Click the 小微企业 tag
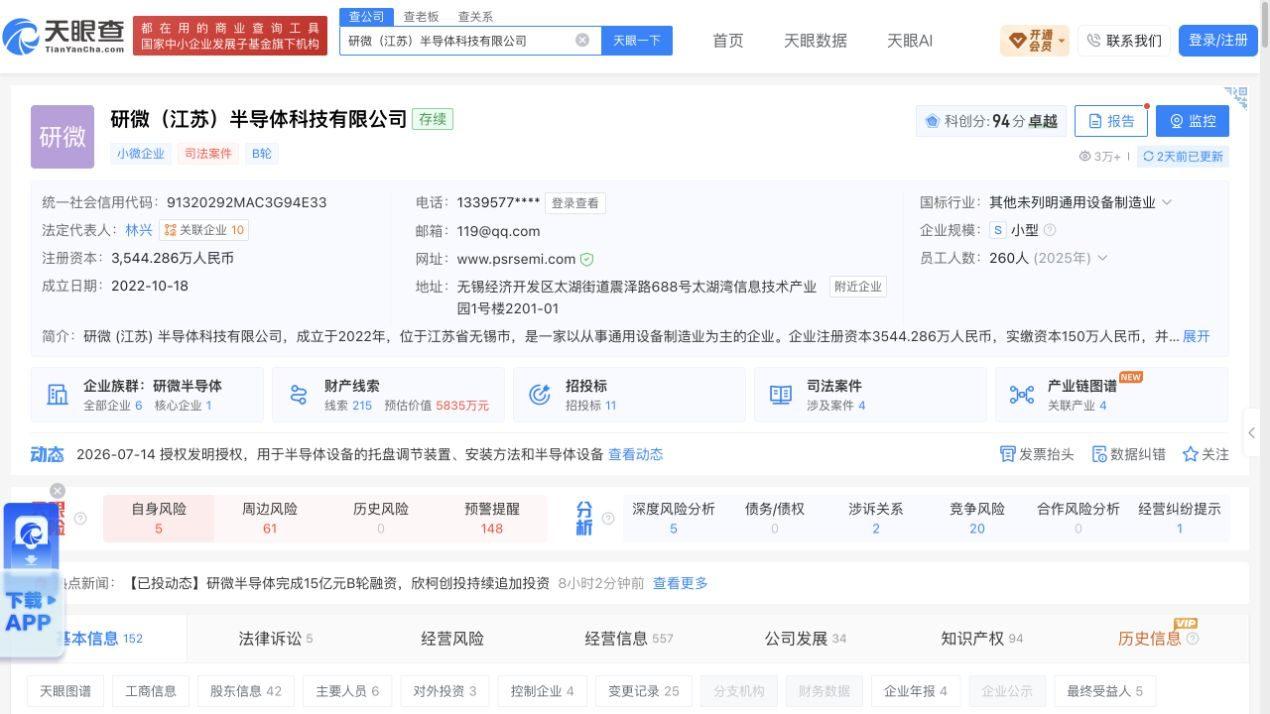1270x714 pixels. pyautogui.click(x=140, y=153)
